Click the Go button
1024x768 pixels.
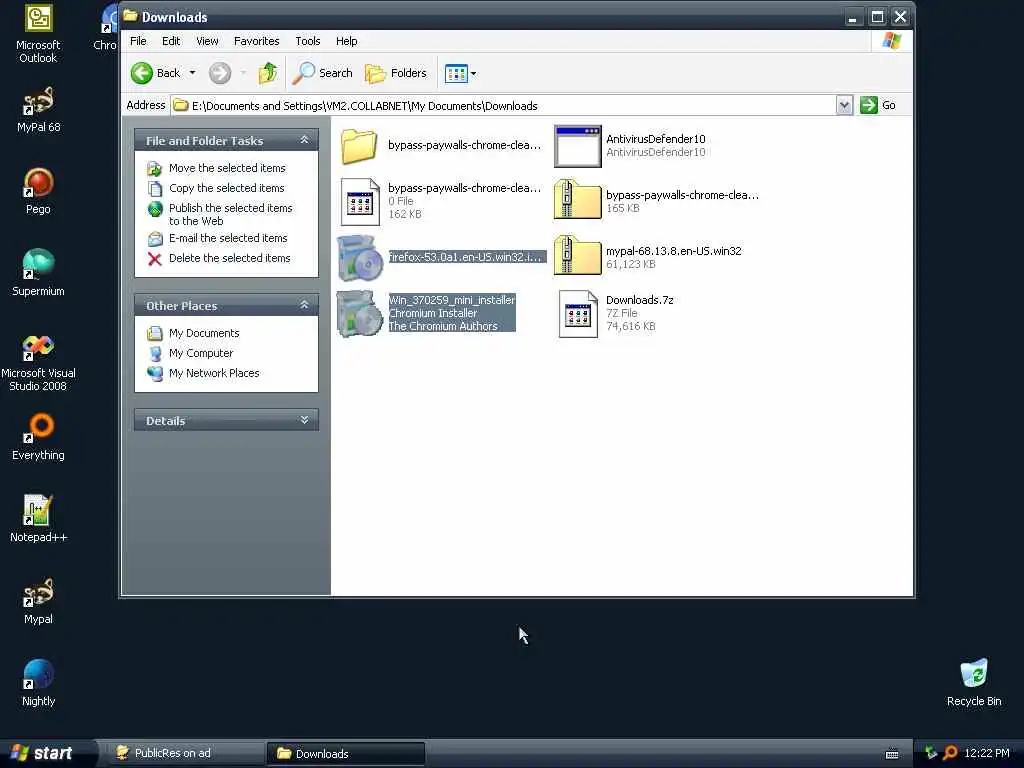(x=878, y=105)
